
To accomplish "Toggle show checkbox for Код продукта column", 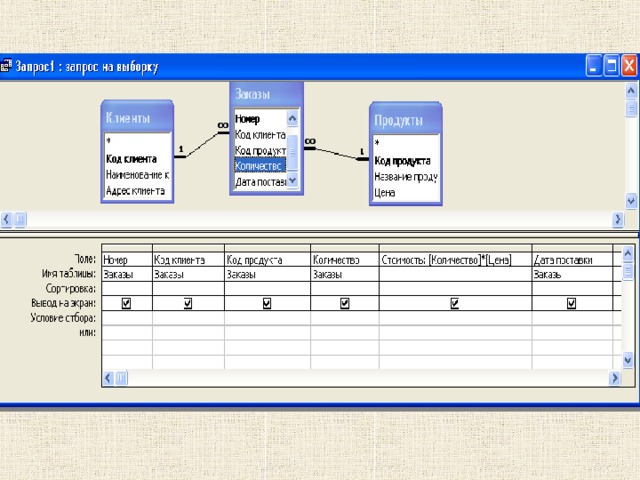I will pyautogui.click(x=267, y=303).
